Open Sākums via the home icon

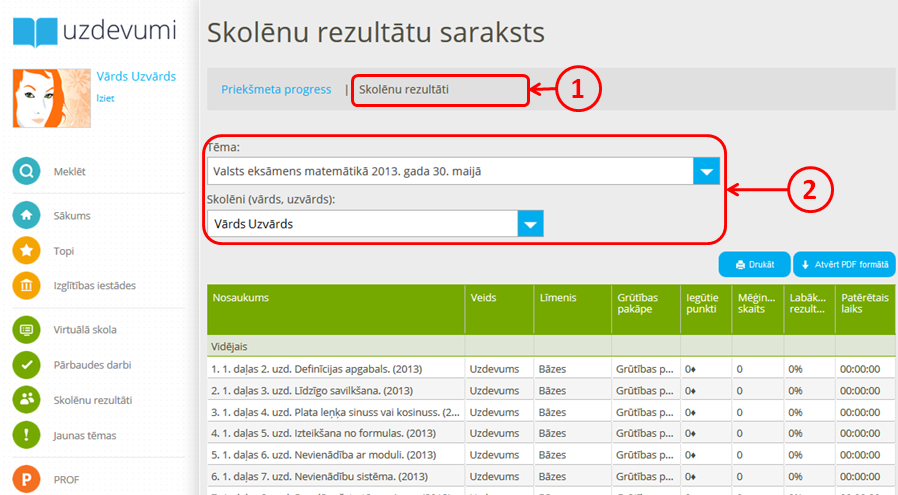pyautogui.click(x=27, y=215)
